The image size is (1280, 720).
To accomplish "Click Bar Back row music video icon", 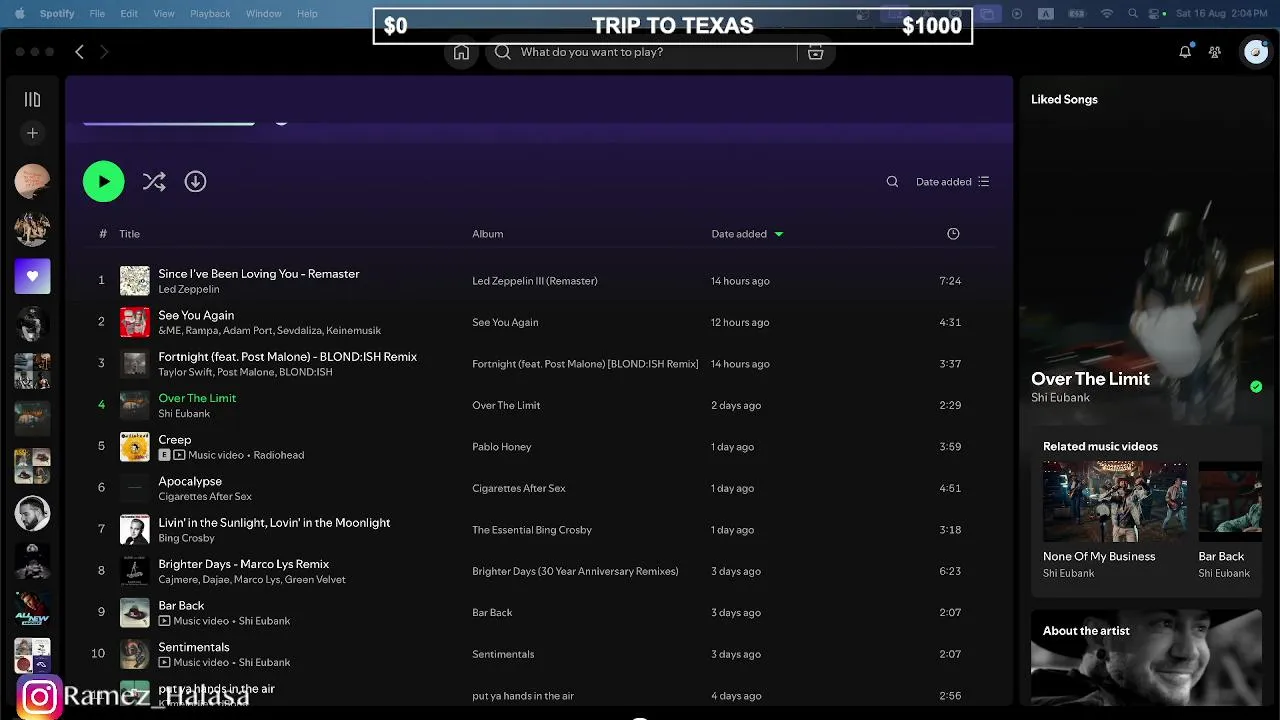I will click(x=164, y=621).
